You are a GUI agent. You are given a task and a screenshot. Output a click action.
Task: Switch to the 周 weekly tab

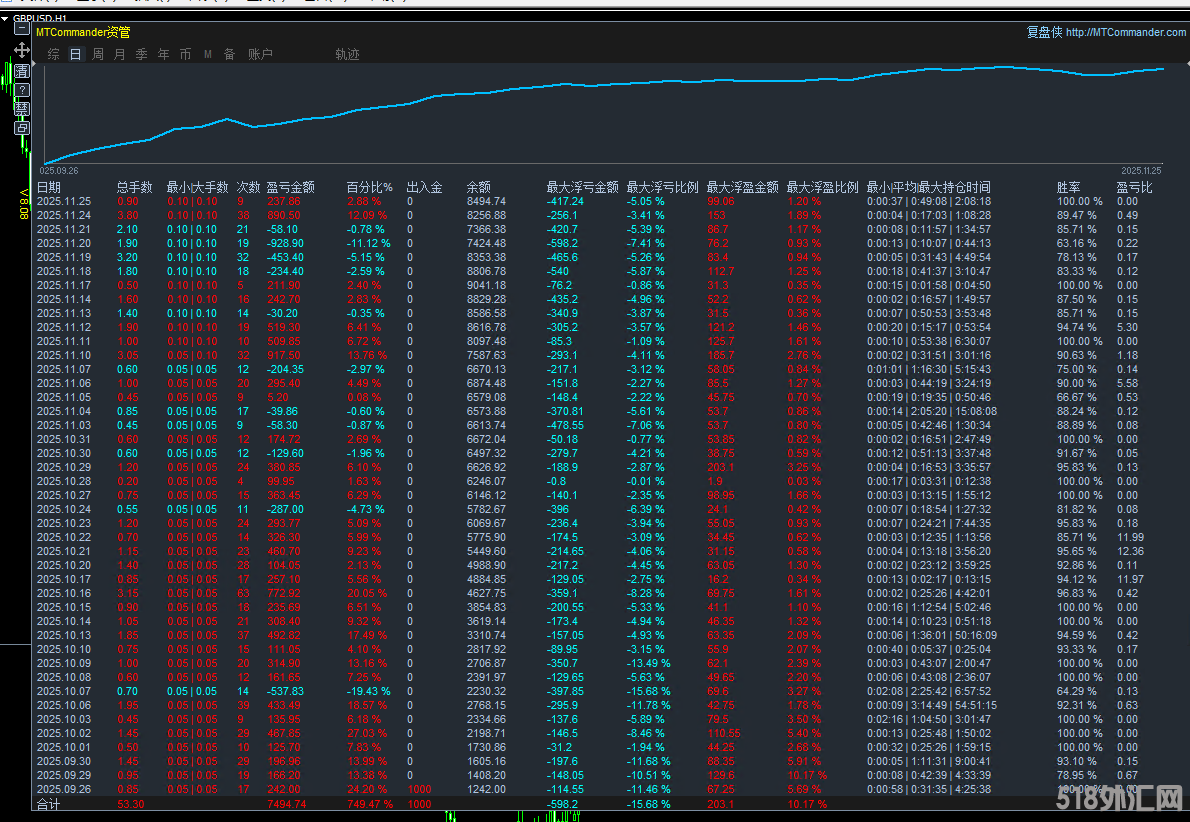(x=97, y=55)
